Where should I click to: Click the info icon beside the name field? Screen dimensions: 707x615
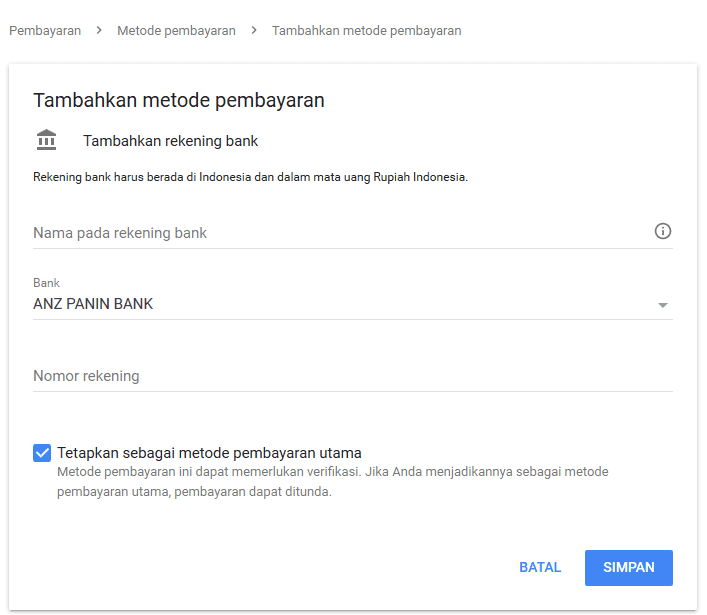pyautogui.click(x=662, y=231)
